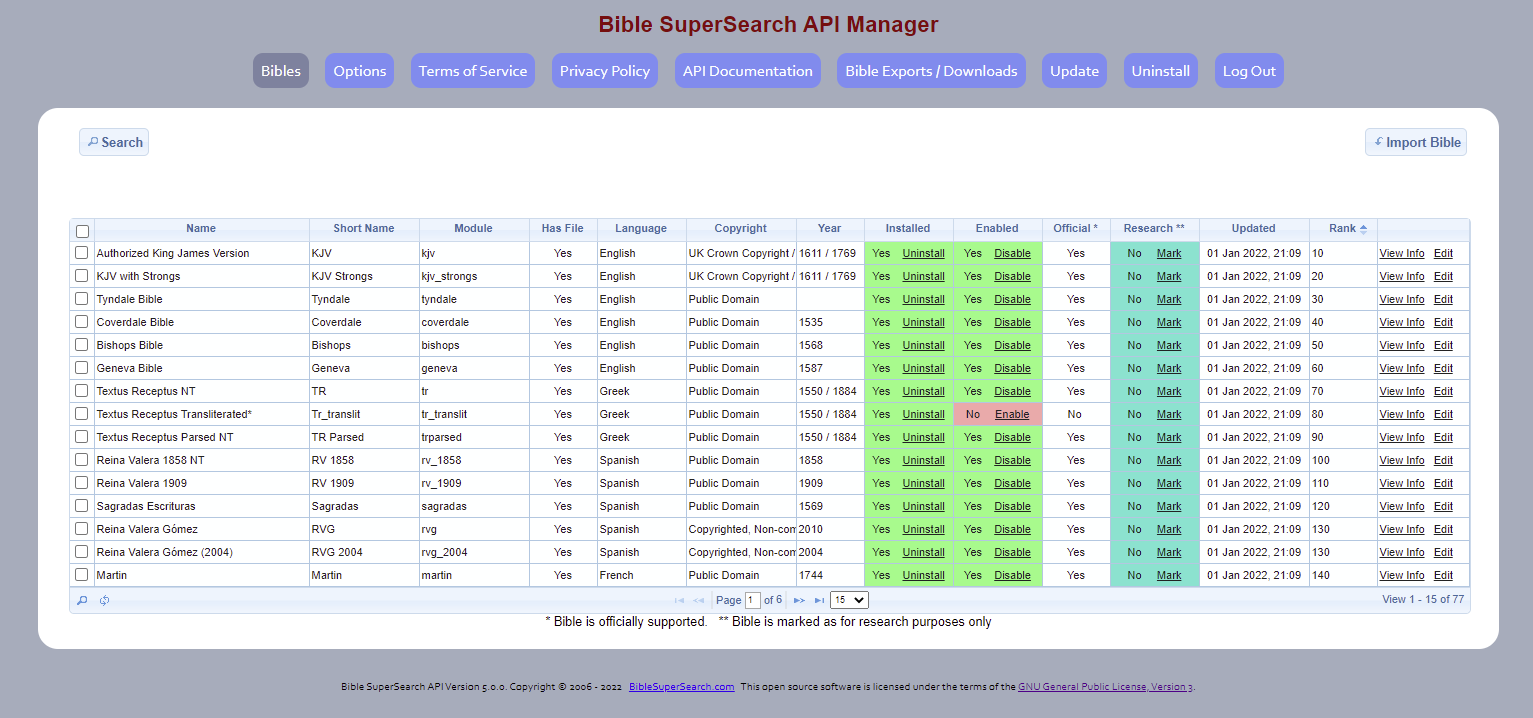The width and height of the screenshot is (1533, 718).
Task: Disable the Authorized King James Version
Action: 1012,253
